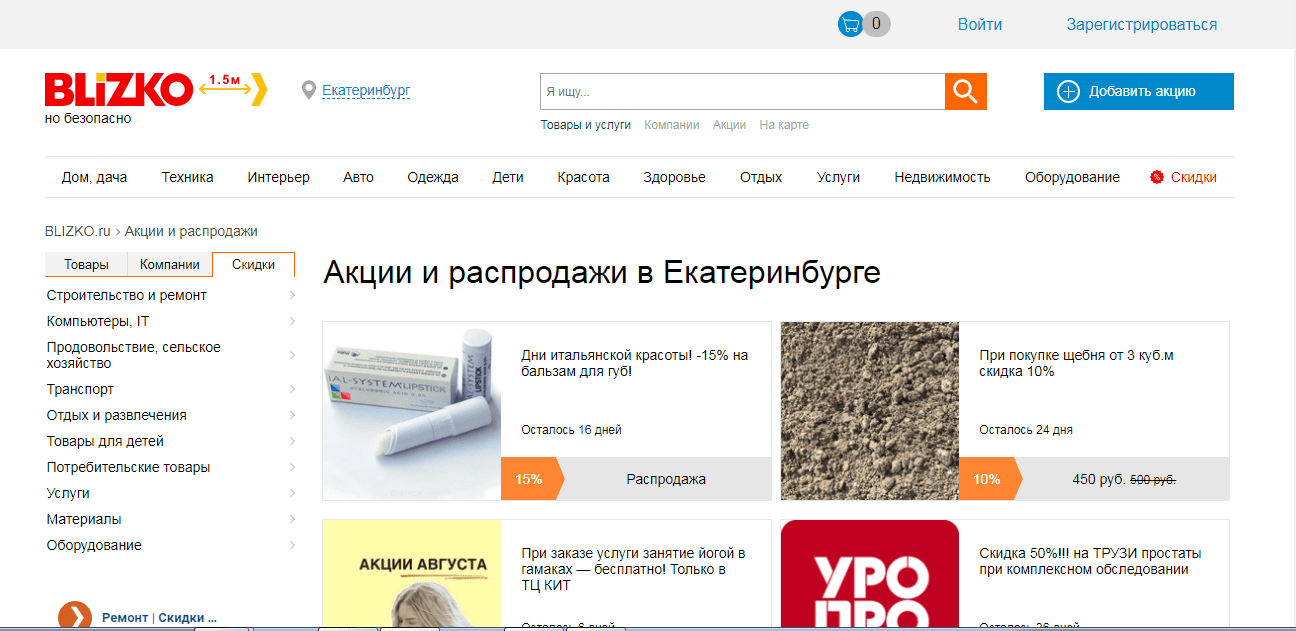Image resolution: width=1296 pixels, height=631 pixels.
Task: Click Зарегистрироваться link
Action: click(1142, 25)
